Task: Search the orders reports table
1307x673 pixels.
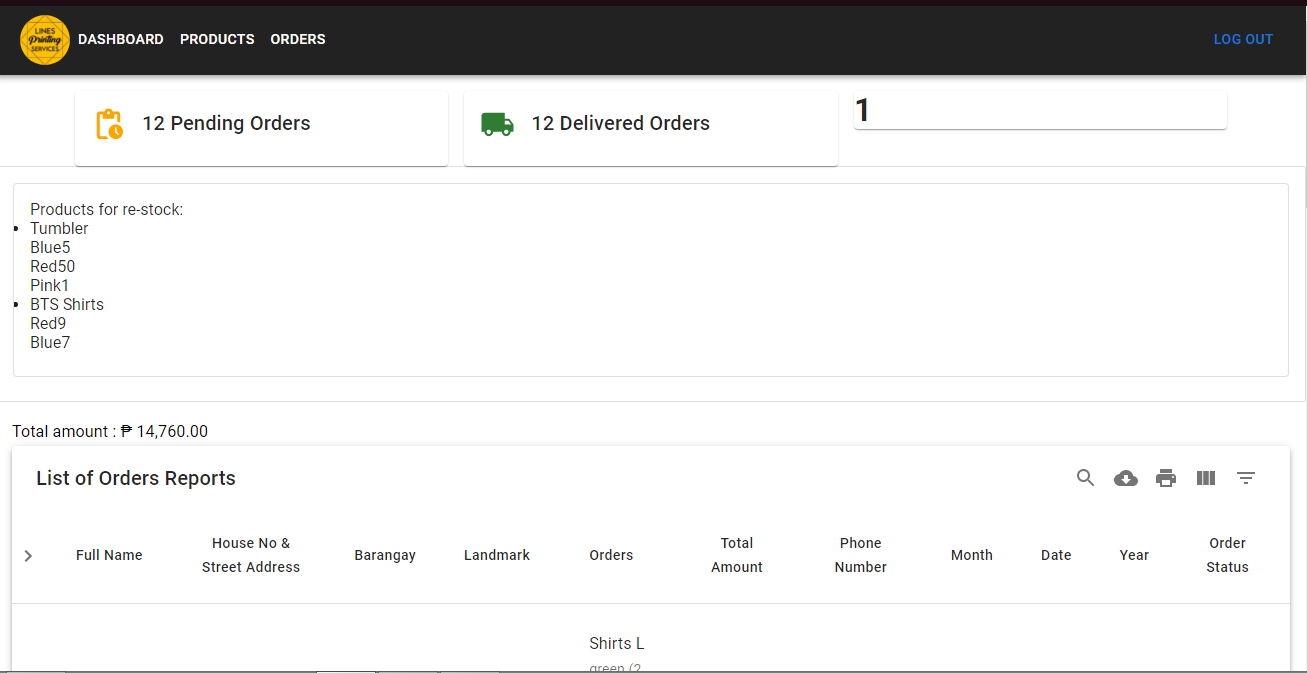Action: [x=1086, y=478]
